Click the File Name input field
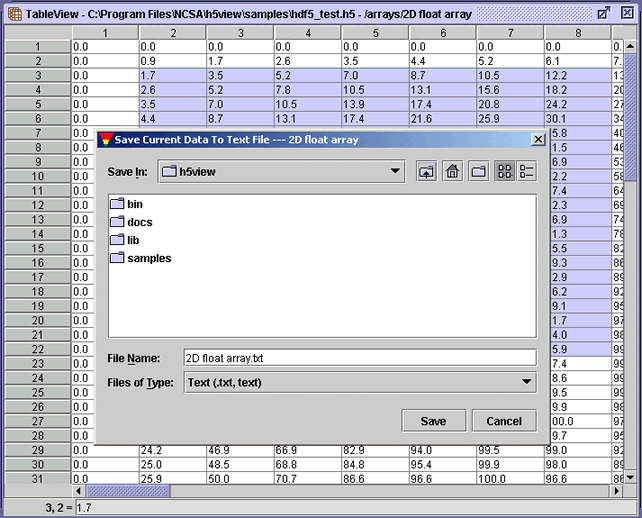 pos(360,358)
